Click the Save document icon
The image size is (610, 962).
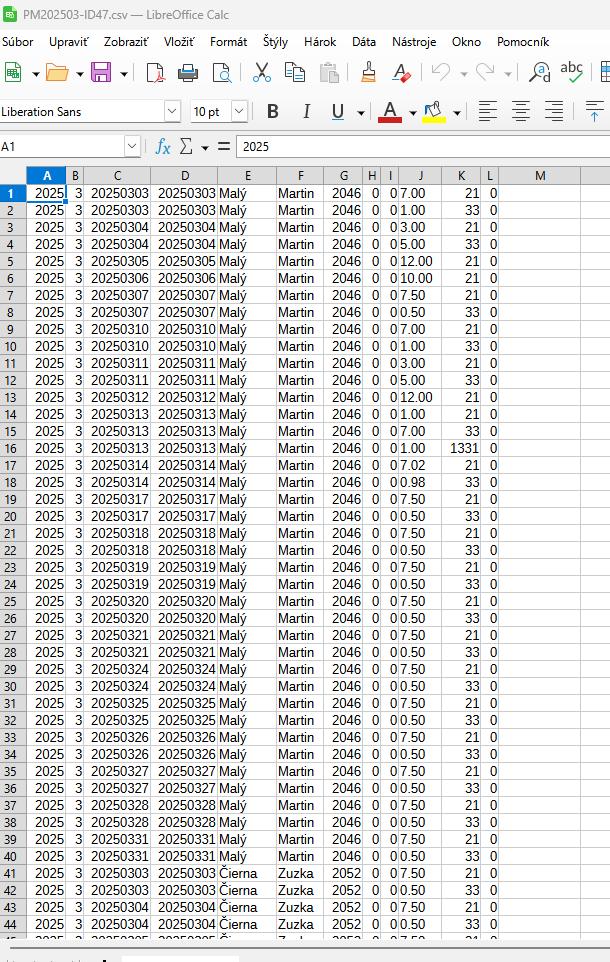point(101,72)
